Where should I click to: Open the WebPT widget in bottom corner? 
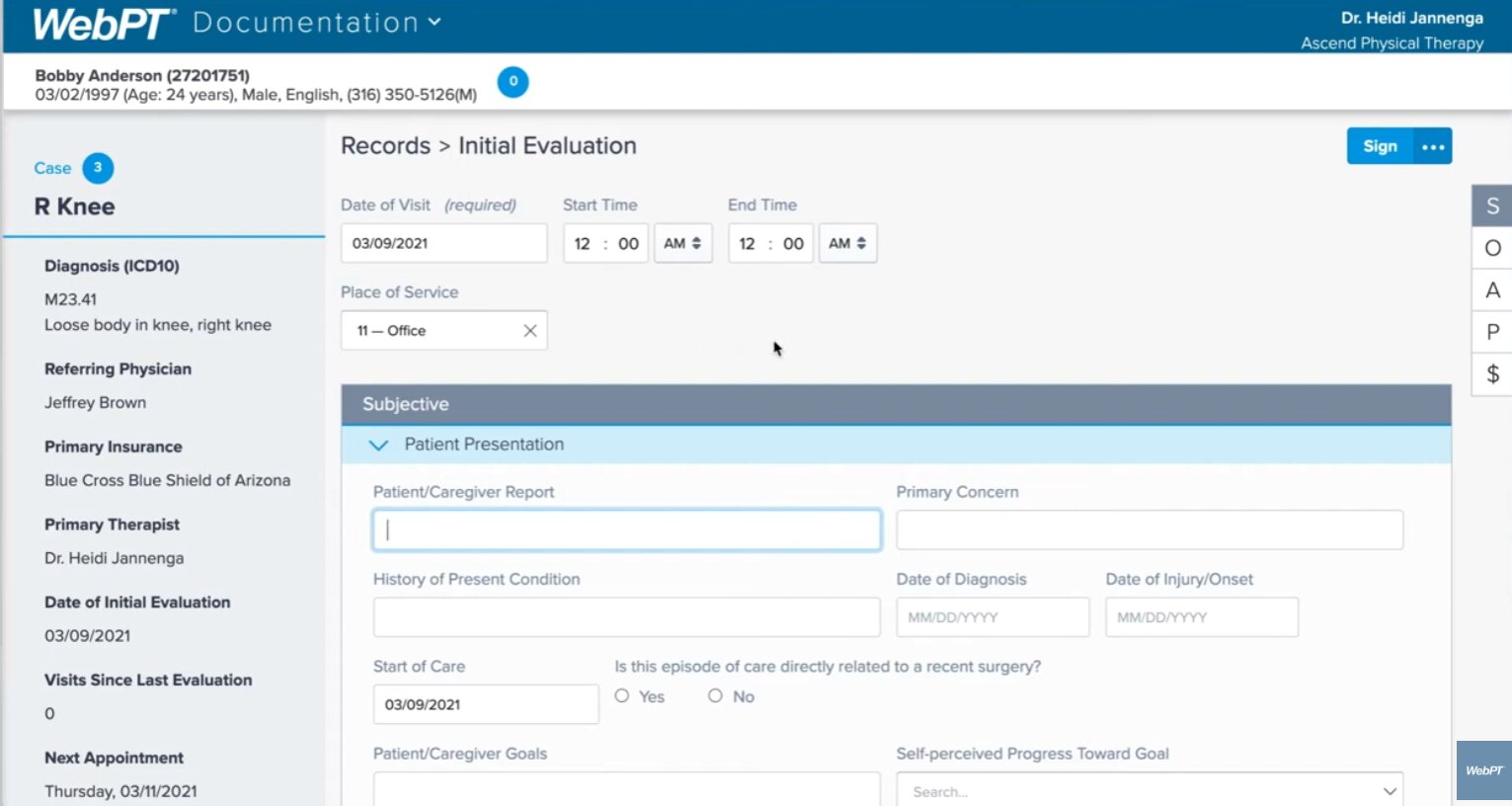tap(1483, 770)
